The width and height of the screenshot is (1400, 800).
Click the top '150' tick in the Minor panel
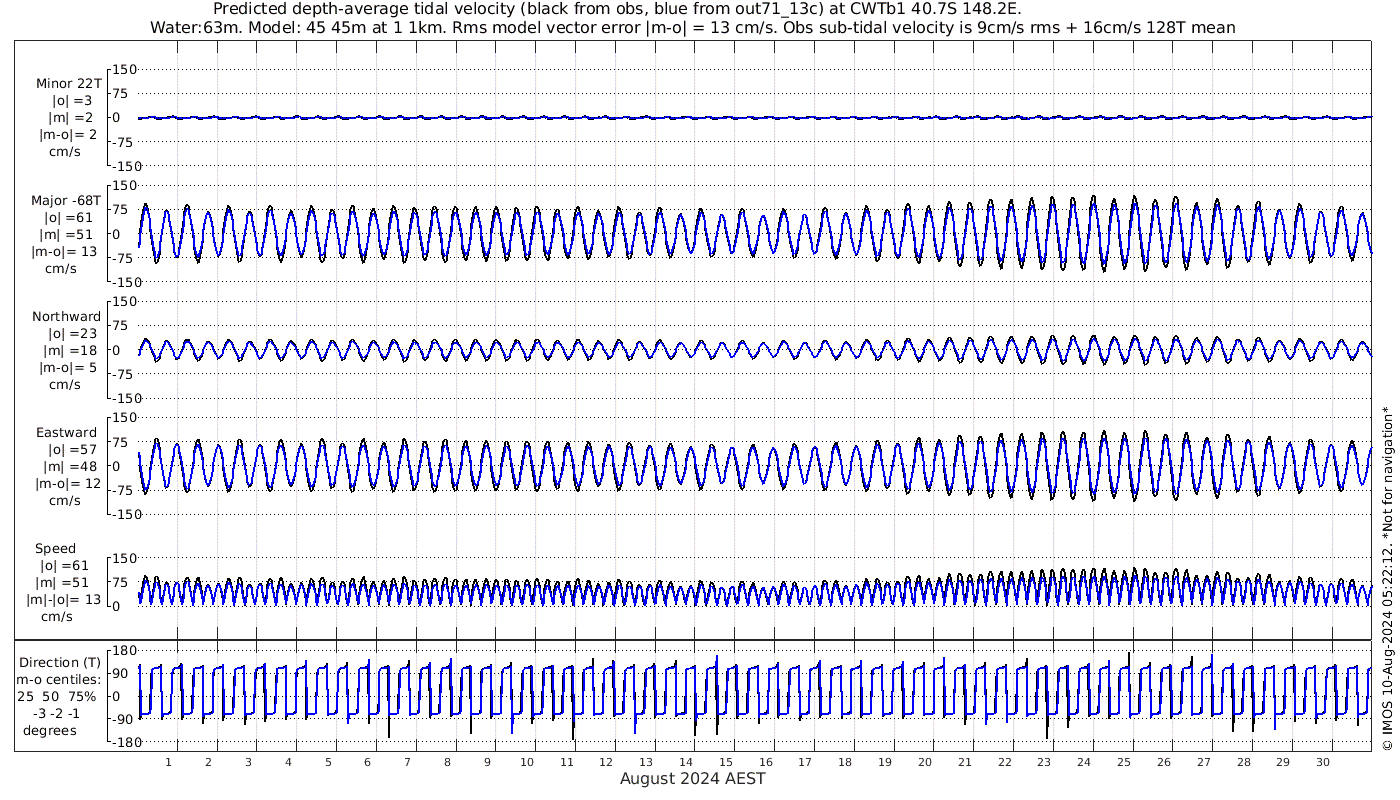click(125, 70)
